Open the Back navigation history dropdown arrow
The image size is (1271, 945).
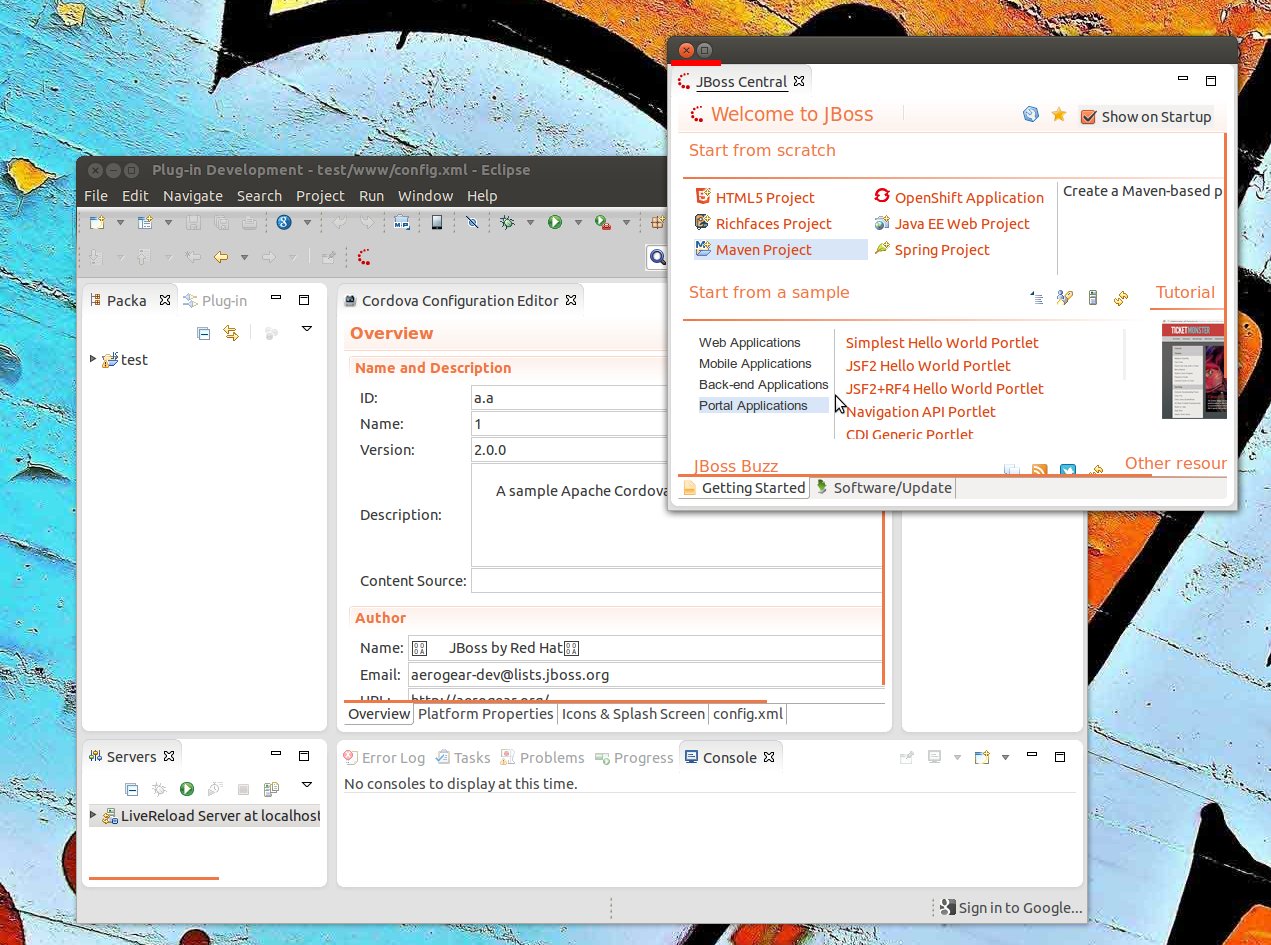[x=243, y=257]
